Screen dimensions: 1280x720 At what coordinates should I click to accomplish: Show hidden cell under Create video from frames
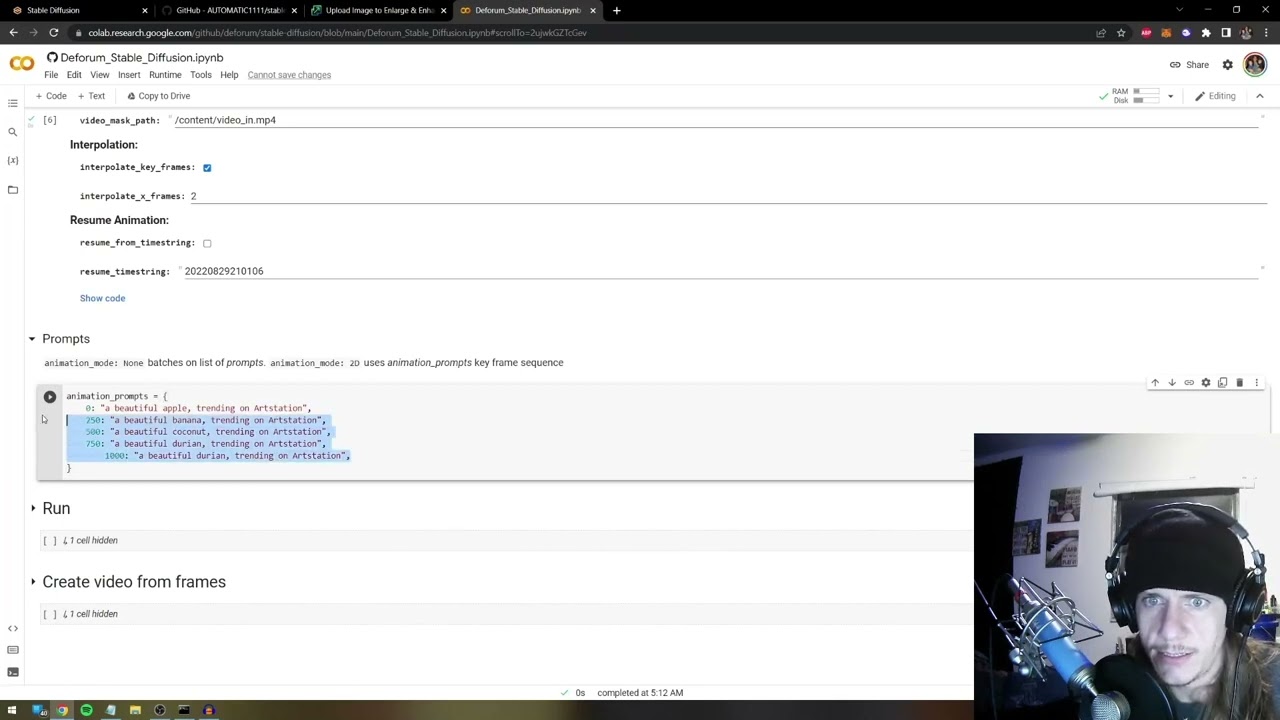[x=90, y=614]
